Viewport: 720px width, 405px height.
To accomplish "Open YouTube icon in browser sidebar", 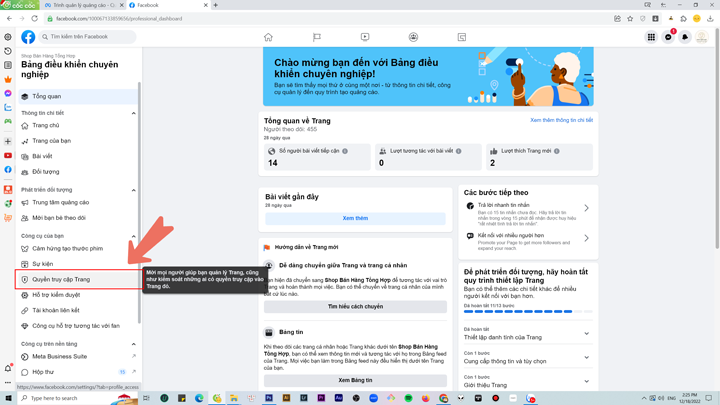I will 8,156.
